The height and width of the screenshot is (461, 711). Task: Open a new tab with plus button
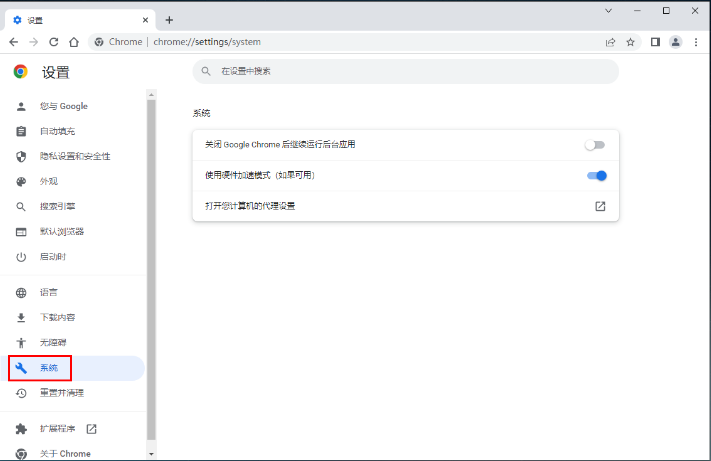pyautogui.click(x=169, y=20)
